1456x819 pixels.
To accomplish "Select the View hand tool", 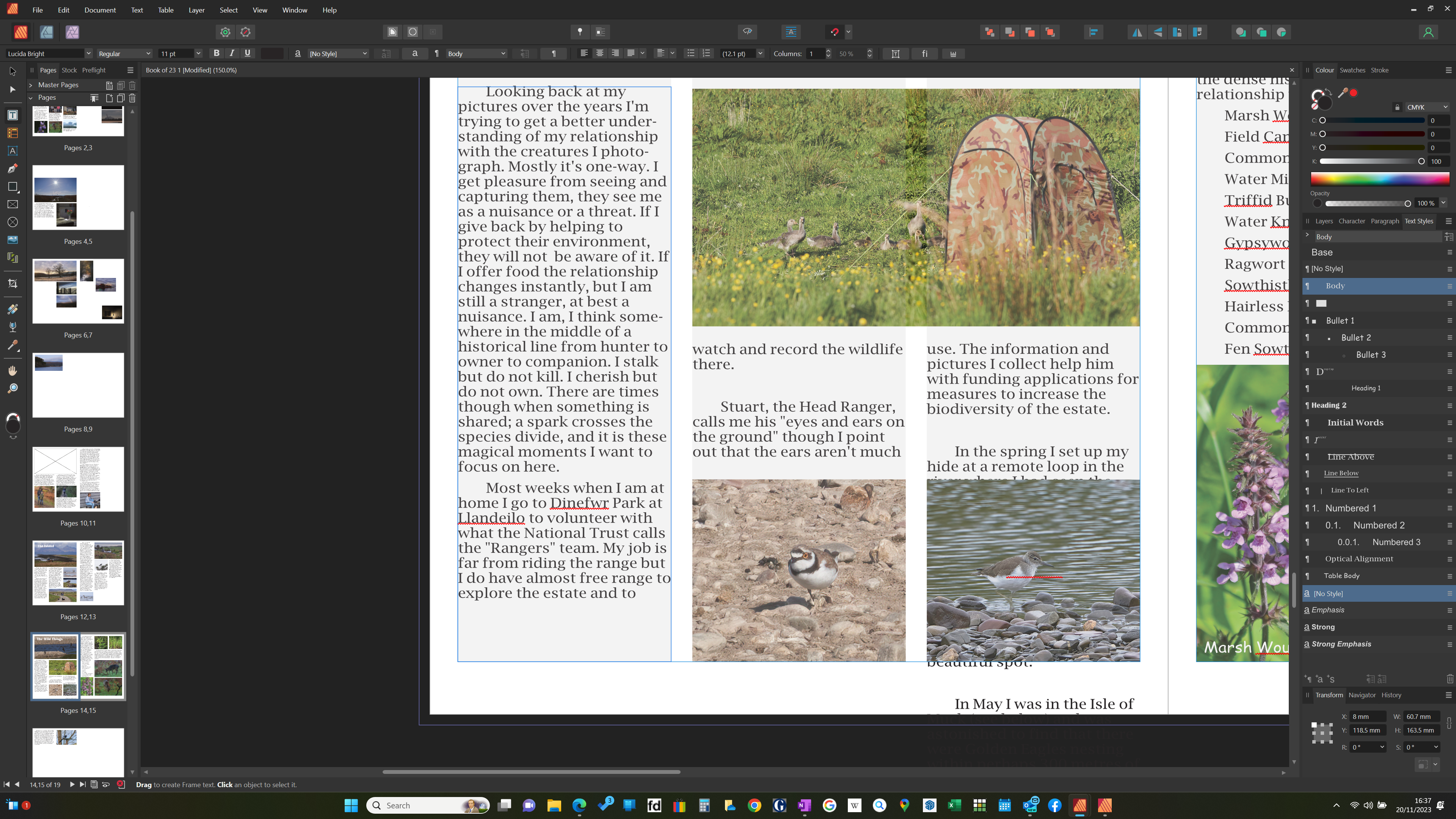I will [x=13, y=371].
